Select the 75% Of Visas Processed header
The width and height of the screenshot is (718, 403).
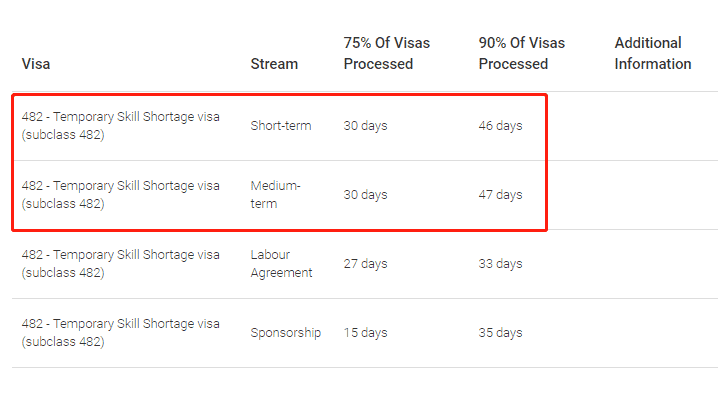pyautogui.click(x=386, y=53)
